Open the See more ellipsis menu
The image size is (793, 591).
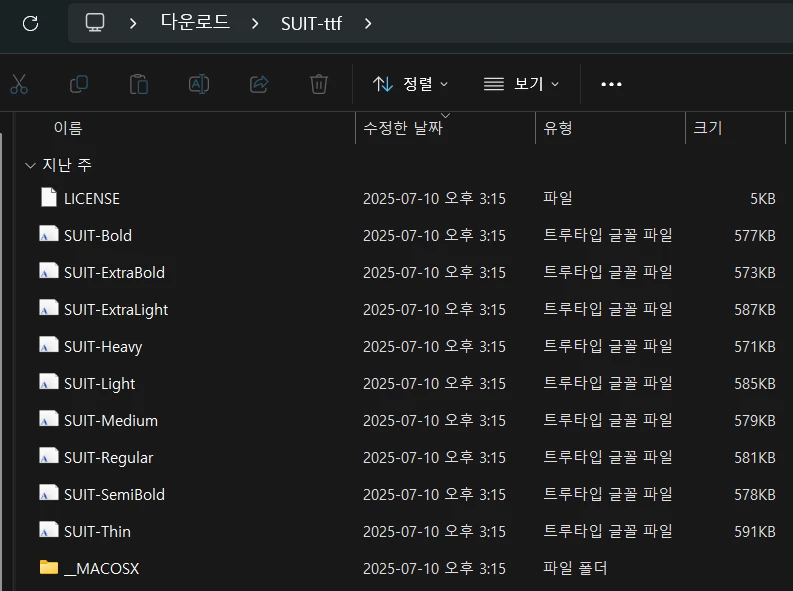coord(611,84)
